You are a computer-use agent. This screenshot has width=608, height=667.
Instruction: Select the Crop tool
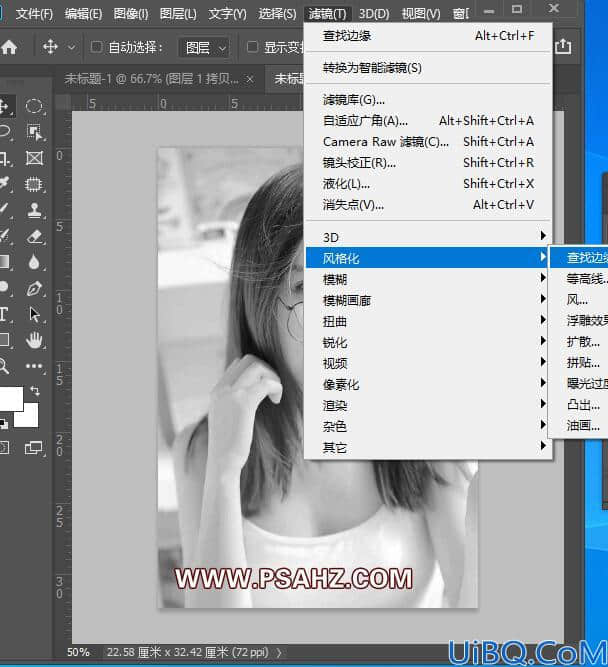(4, 159)
